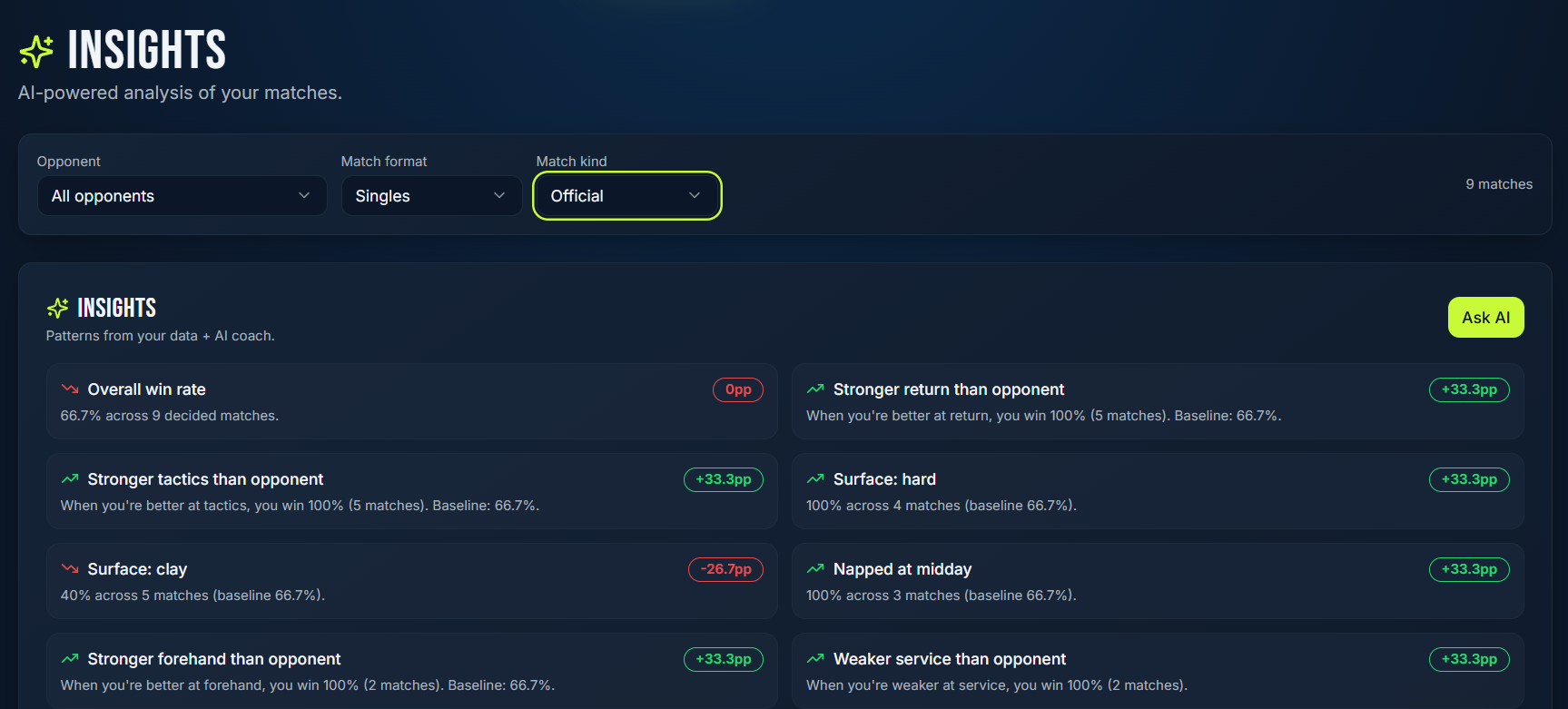Click downward trend icon on Overall win rate
This screenshot has width=1568, height=709.
tap(70, 389)
